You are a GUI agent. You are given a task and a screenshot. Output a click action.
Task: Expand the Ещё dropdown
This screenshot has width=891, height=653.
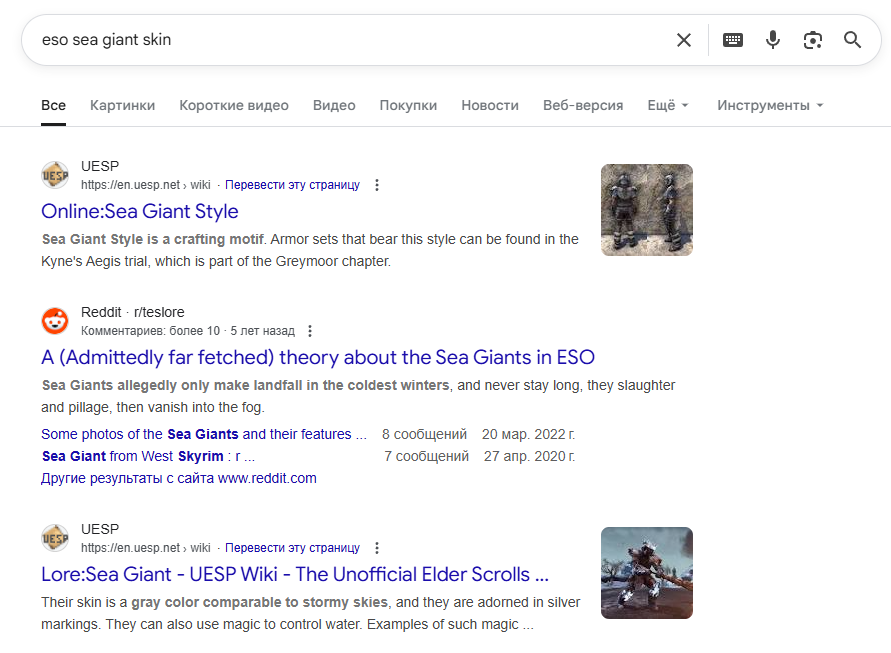(x=668, y=105)
